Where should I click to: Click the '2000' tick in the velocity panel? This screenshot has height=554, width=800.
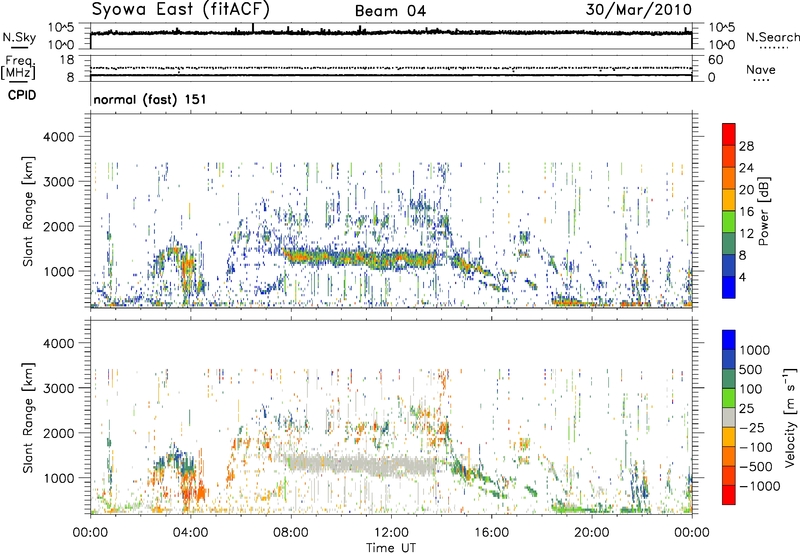(58, 433)
